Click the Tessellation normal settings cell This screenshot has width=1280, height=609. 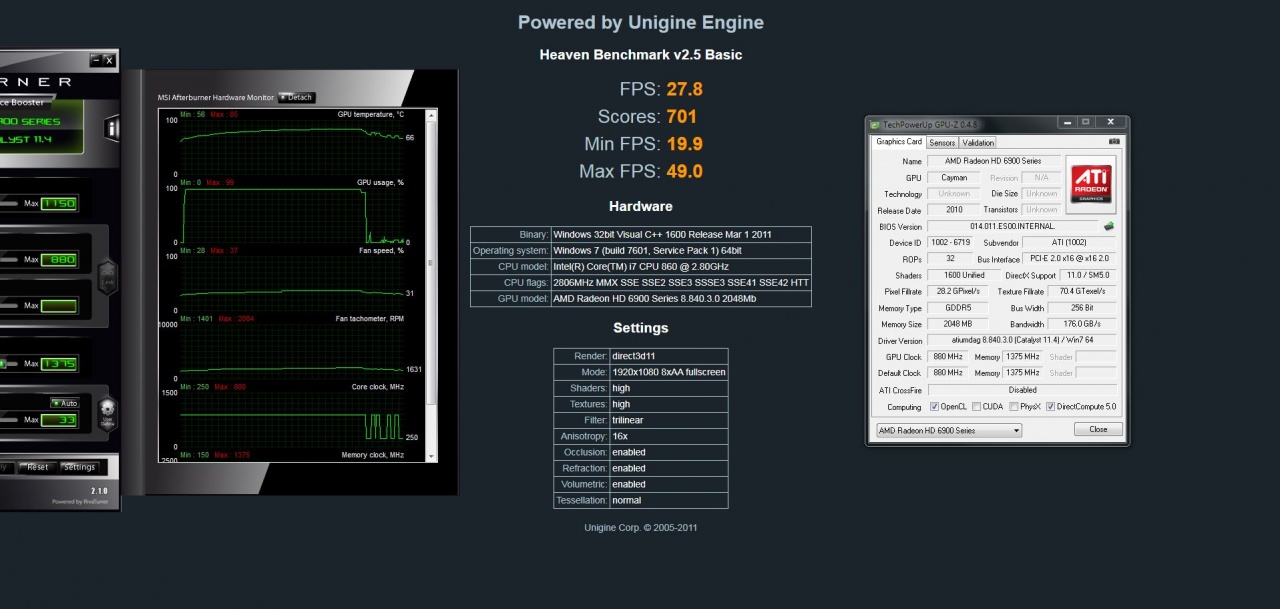pos(668,500)
